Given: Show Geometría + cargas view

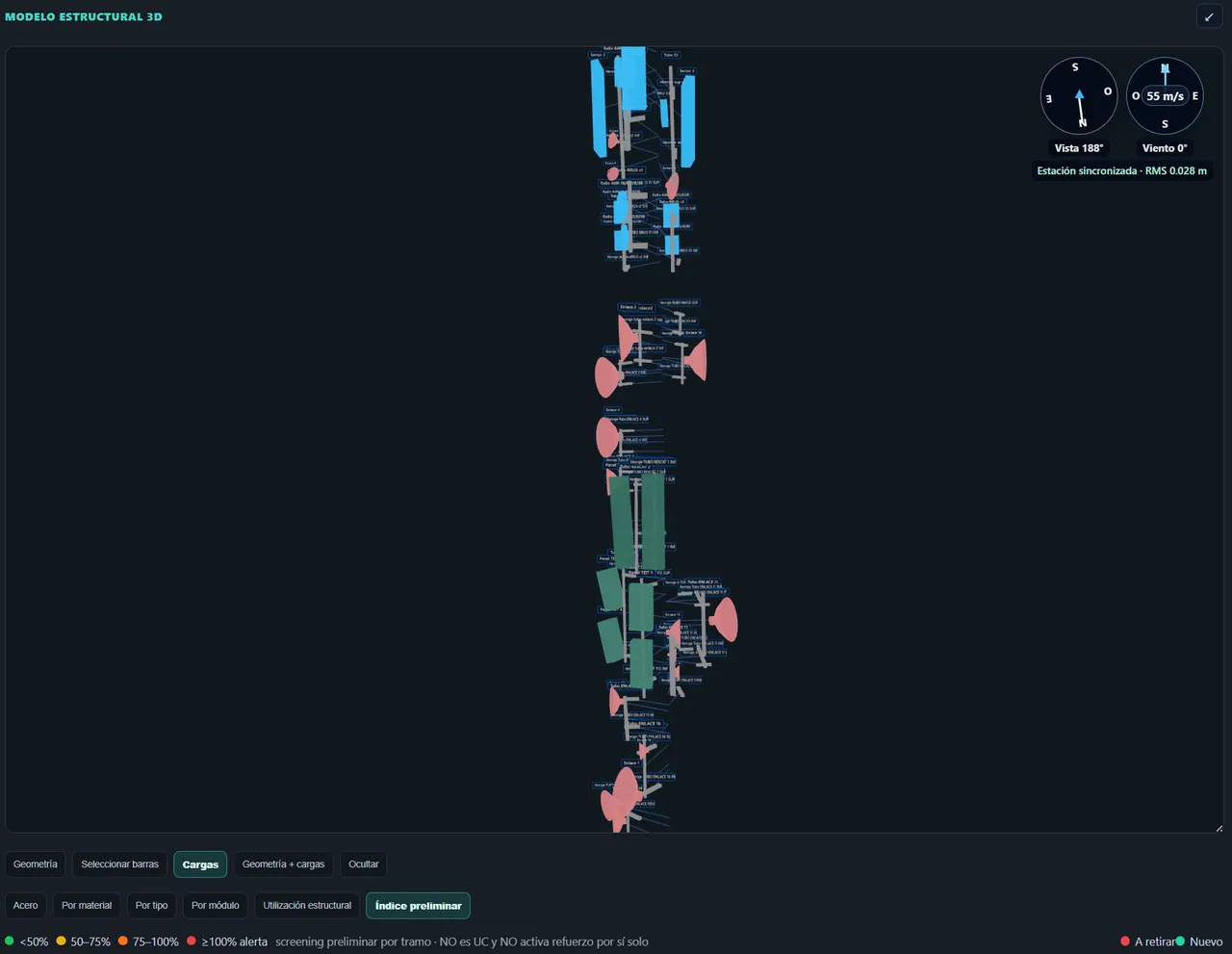Looking at the screenshot, I should tap(283, 864).
